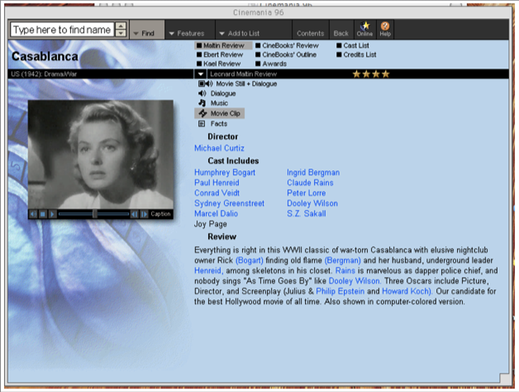This screenshot has height=392, width=519.
Task: Toggle the Awards section
Action: (271, 64)
